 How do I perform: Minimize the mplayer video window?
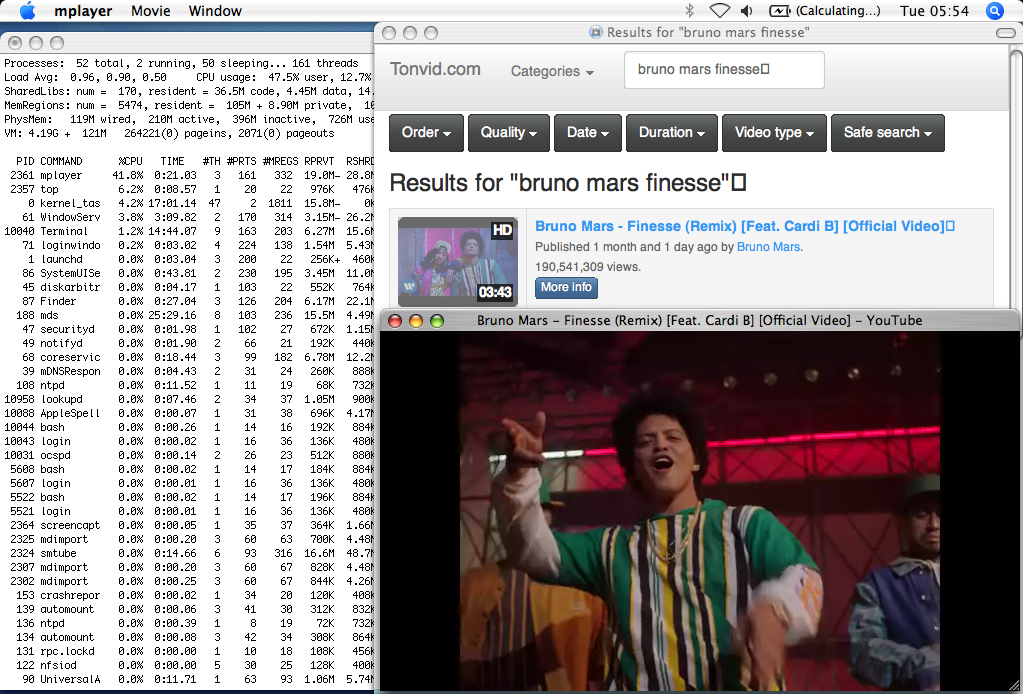click(416, 321)
